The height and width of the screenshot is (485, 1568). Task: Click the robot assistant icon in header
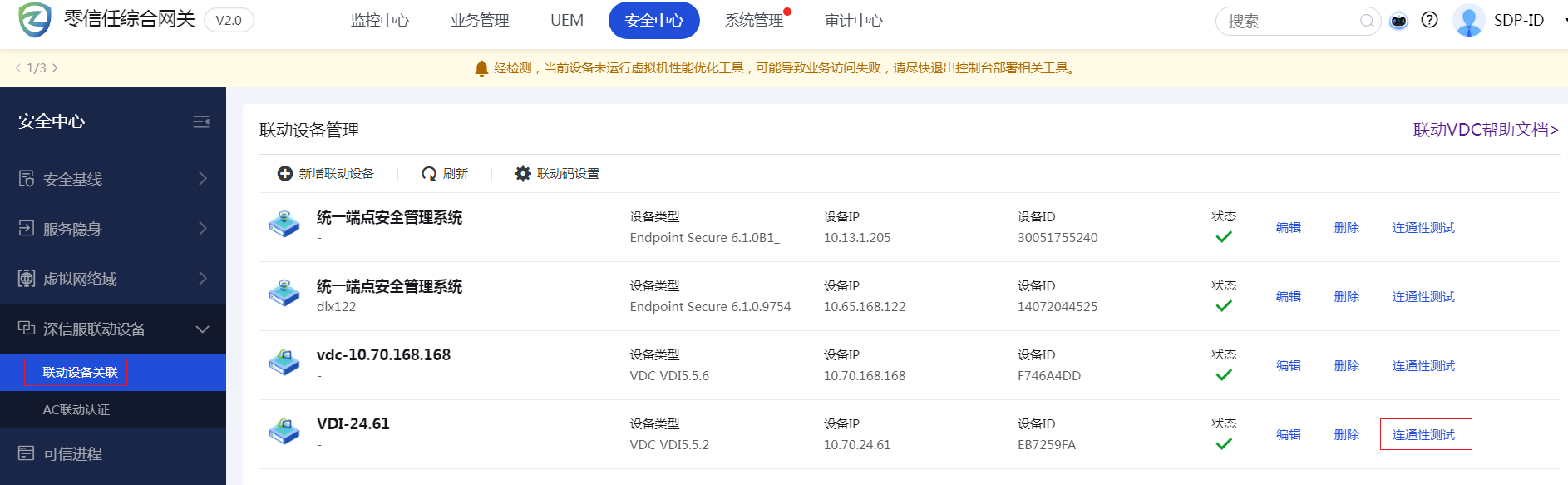tap(1399, 21)
